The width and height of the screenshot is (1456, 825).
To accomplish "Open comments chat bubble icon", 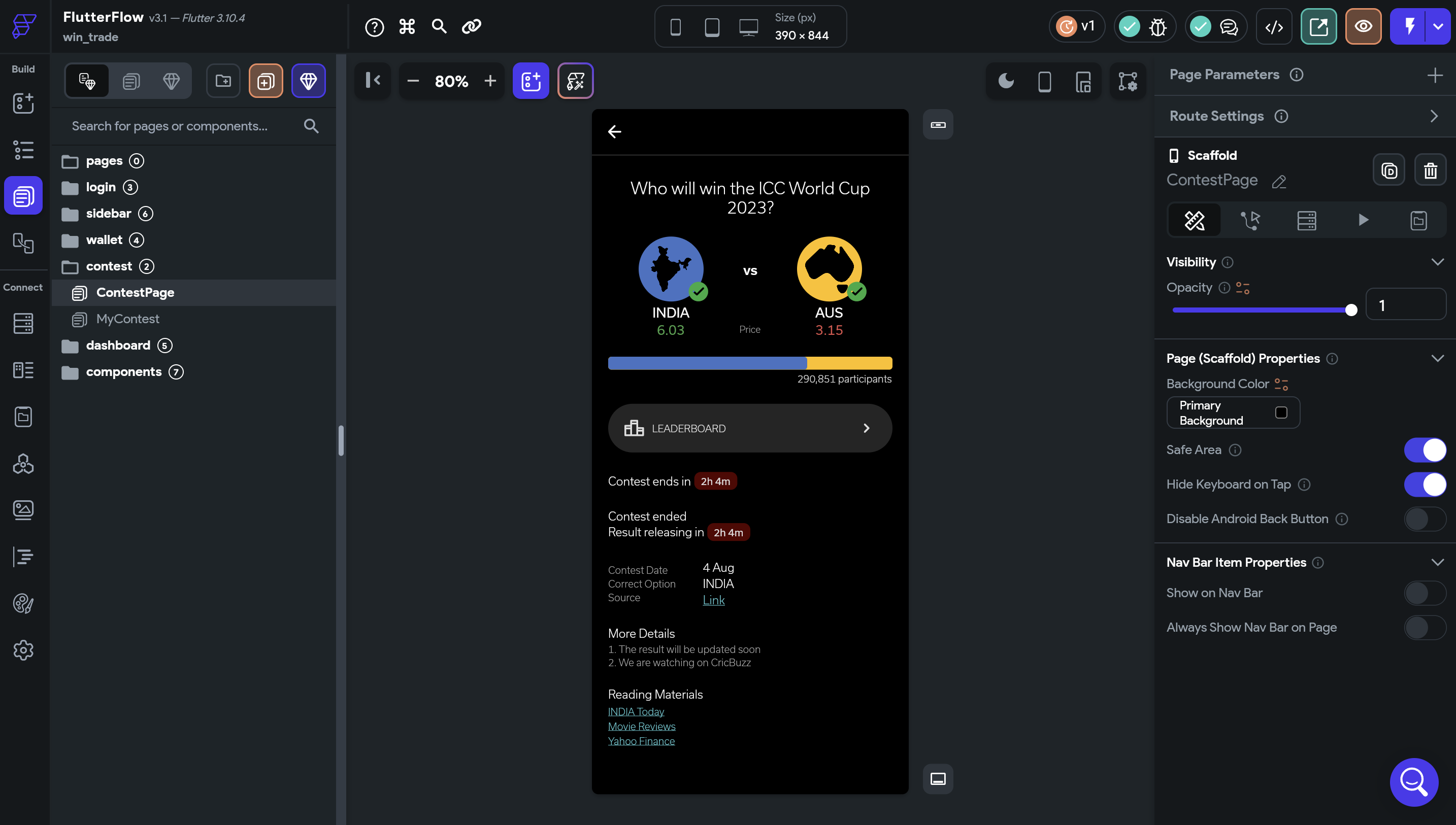I will point(1229,26).
